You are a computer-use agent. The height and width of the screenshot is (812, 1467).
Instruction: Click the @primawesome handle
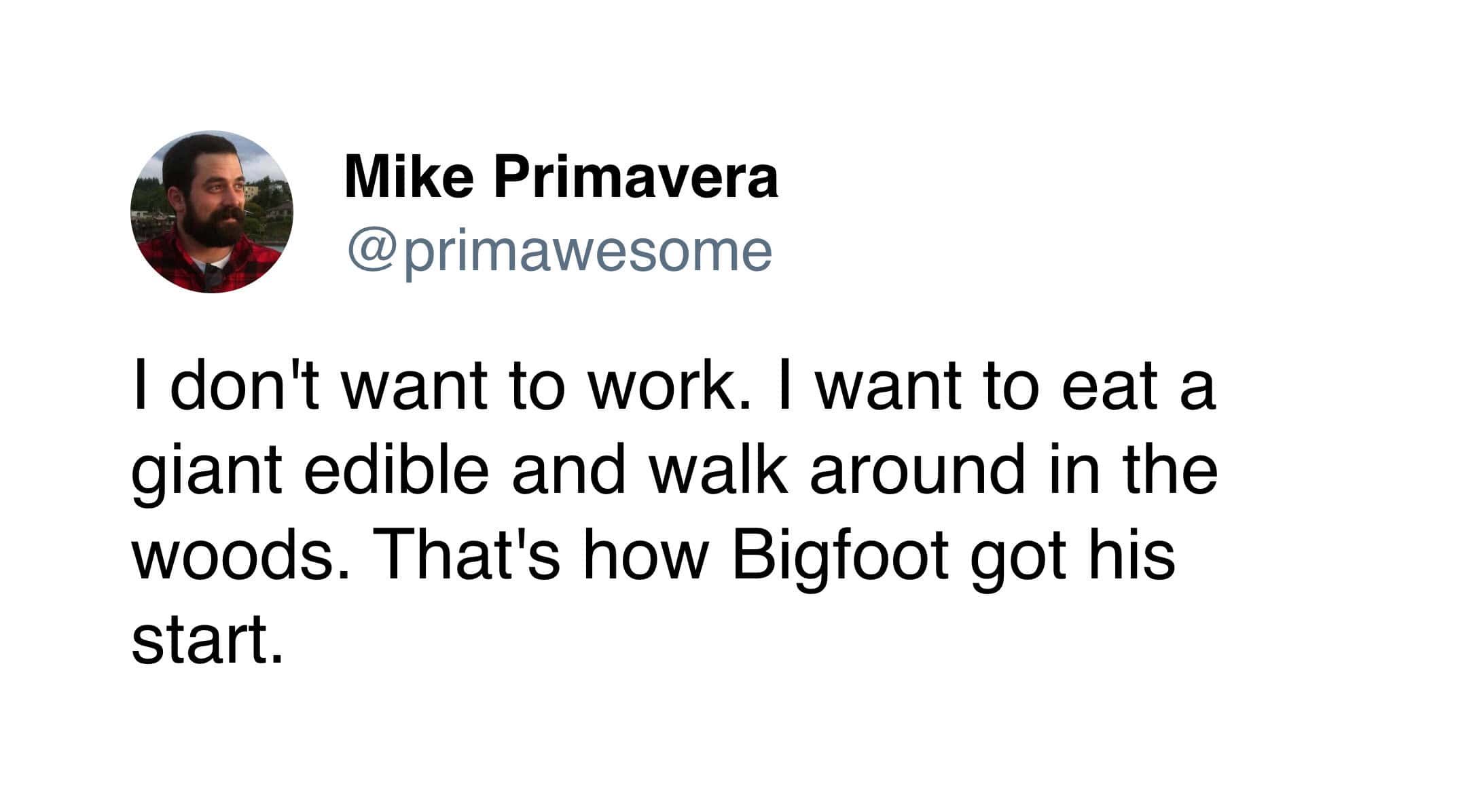click(x=560, y=252)
